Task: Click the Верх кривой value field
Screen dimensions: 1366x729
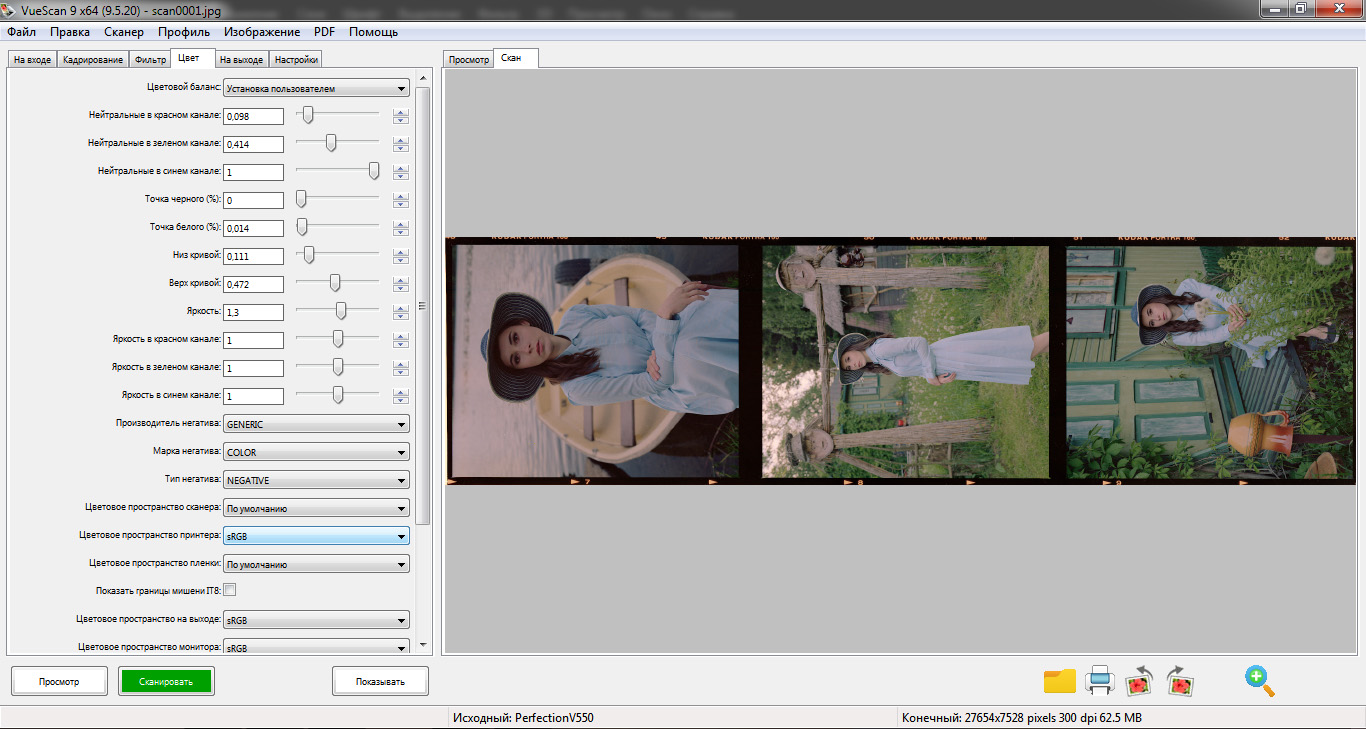Action: pos(253,284)
